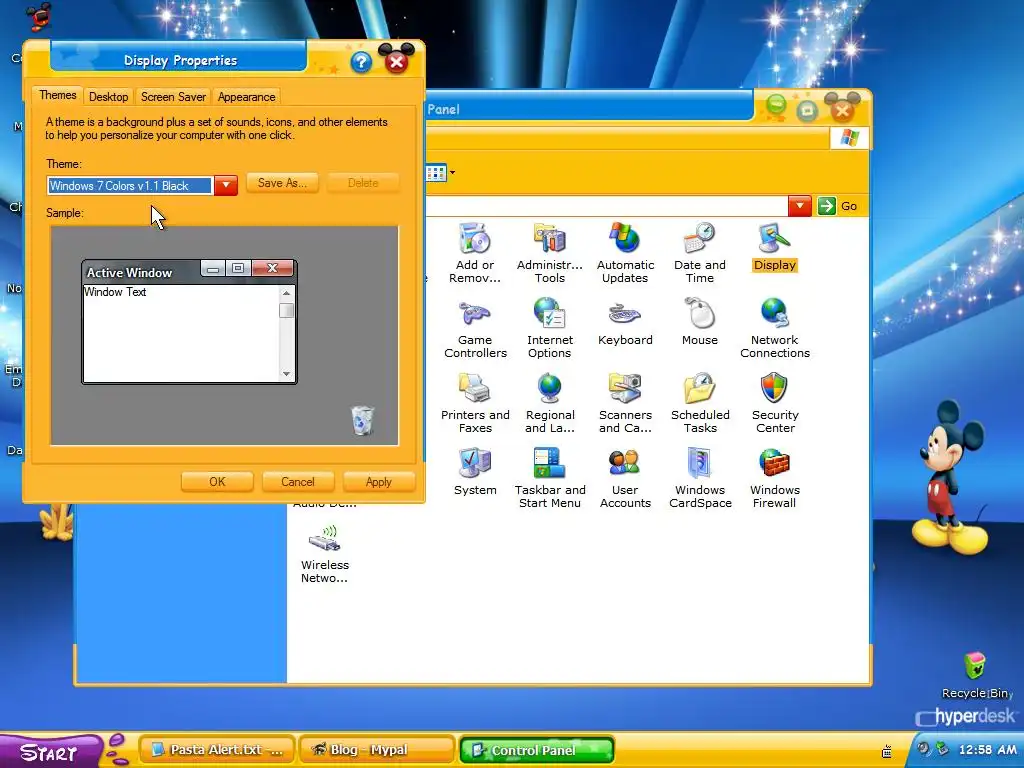Open Windows CardSpace icon

pyautogui.click(x=699, y=477)
